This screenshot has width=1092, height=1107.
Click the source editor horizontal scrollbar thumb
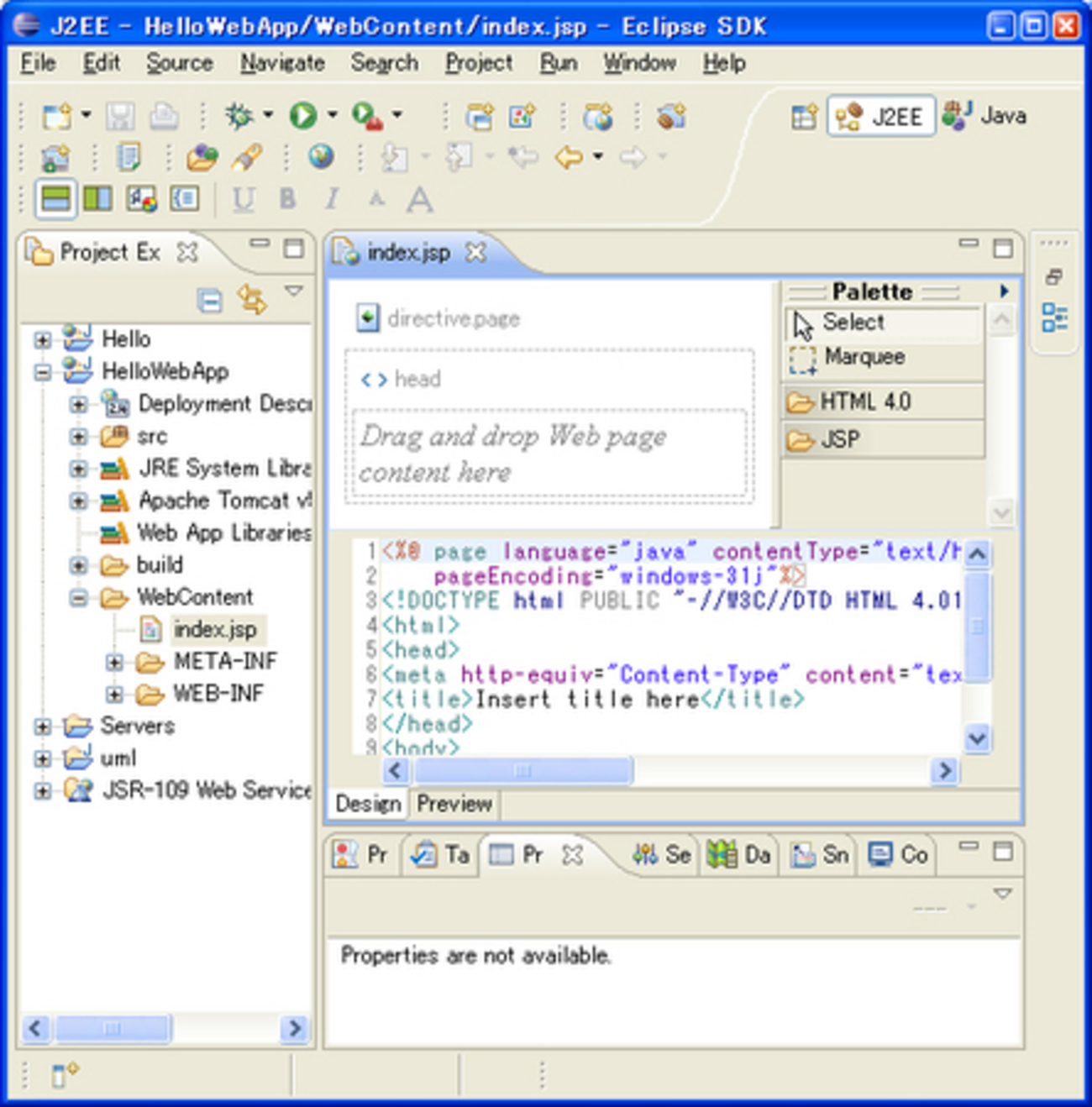[523, 770]
